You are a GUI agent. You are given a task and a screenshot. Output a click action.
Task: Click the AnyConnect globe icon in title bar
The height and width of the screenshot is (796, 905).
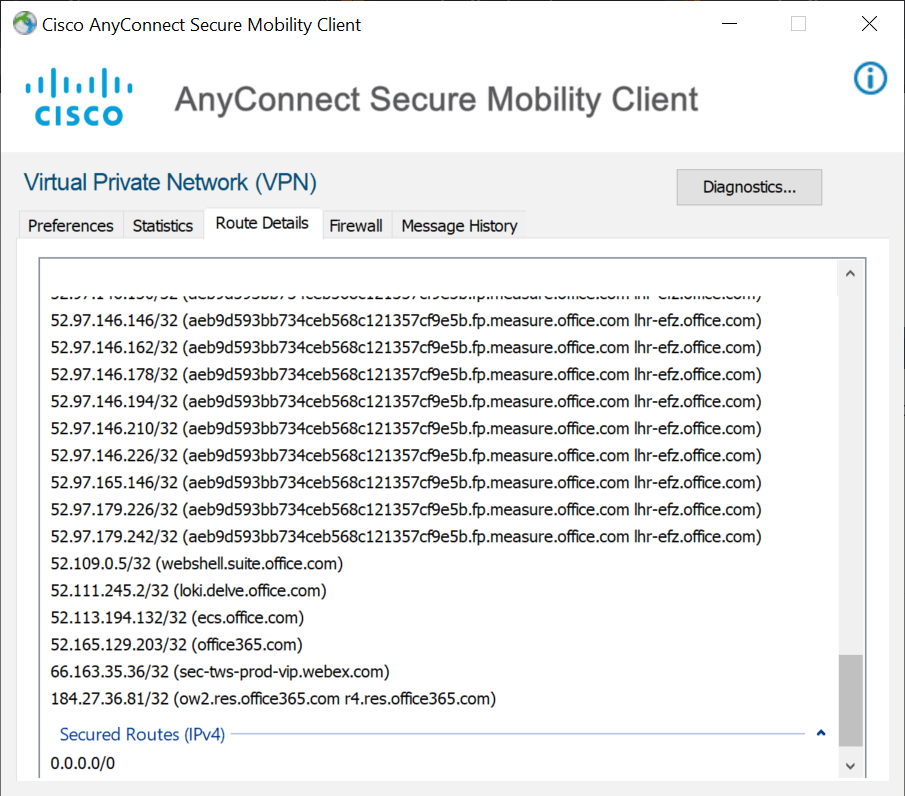coord(23,24)
